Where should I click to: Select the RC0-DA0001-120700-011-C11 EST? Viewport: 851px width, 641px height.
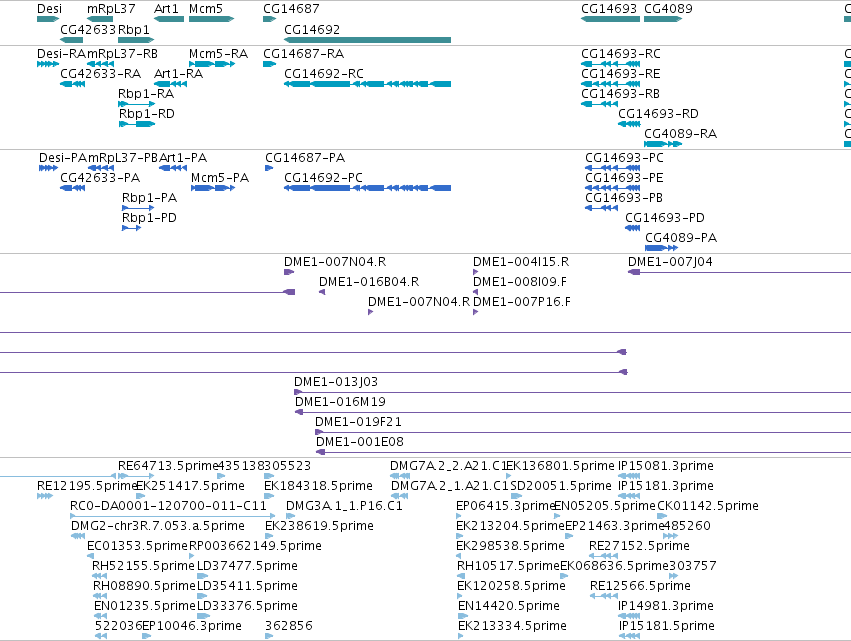tap(173, 516)
